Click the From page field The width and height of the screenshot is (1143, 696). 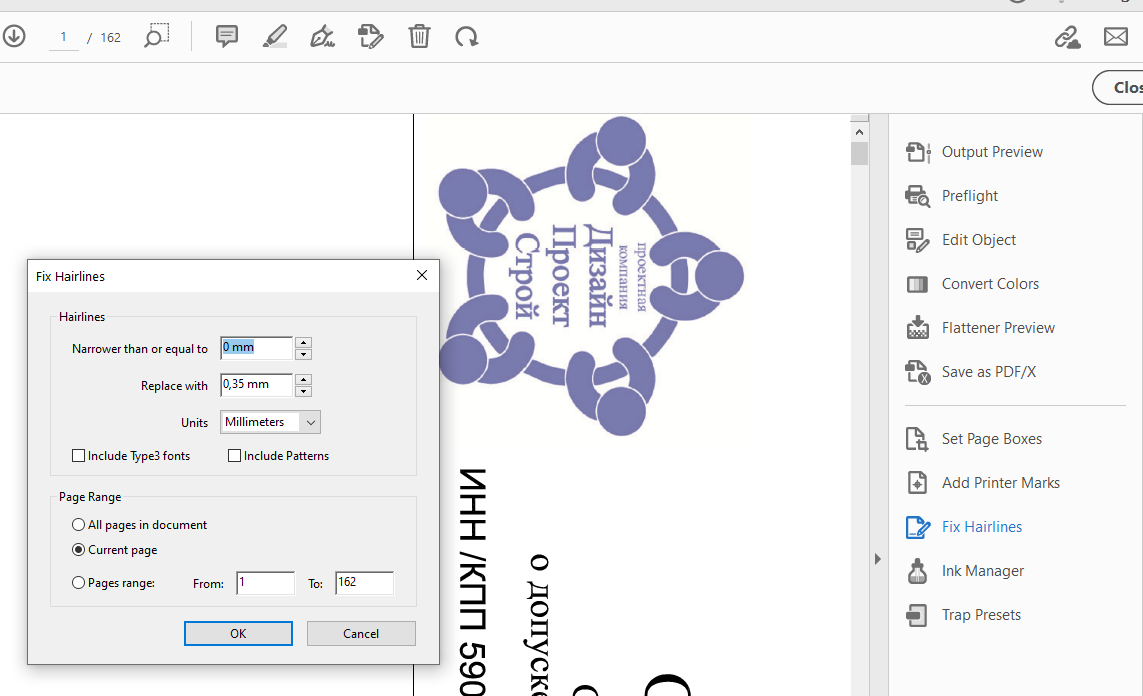(265, 583)
